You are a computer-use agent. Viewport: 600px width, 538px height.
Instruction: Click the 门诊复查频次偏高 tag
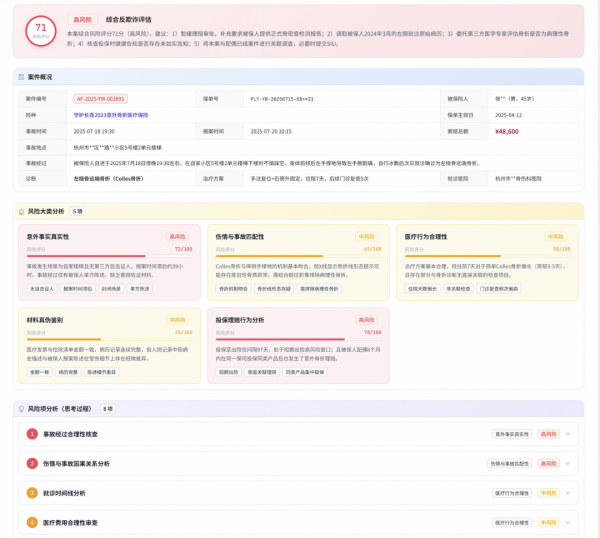point(499,289)
